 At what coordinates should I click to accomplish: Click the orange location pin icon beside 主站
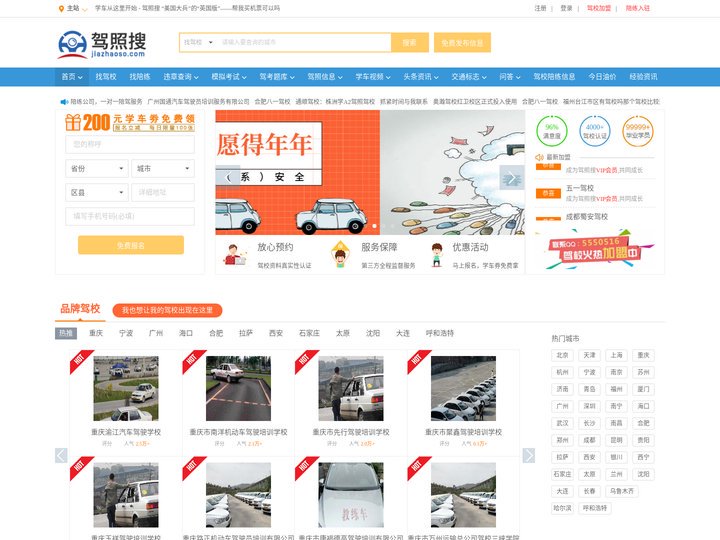(x=61, y=9)
